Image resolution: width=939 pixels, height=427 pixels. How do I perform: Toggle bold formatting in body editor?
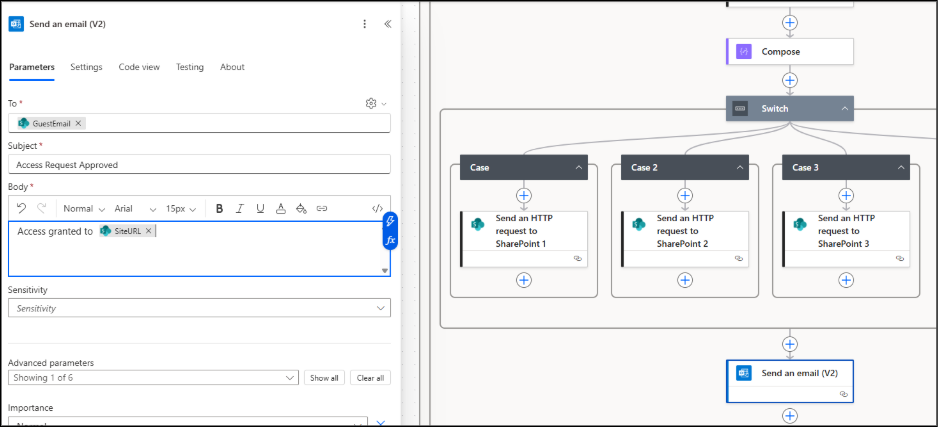click(218, 208)
